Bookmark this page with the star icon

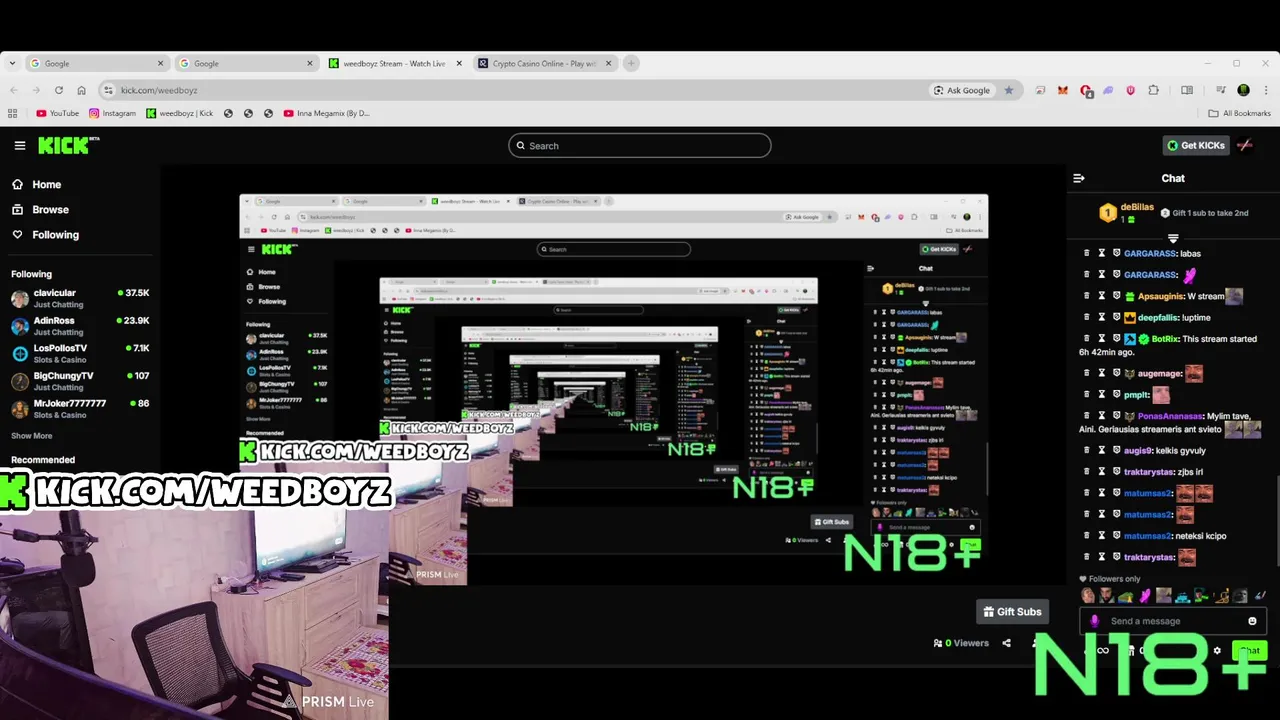(1008, 90)
